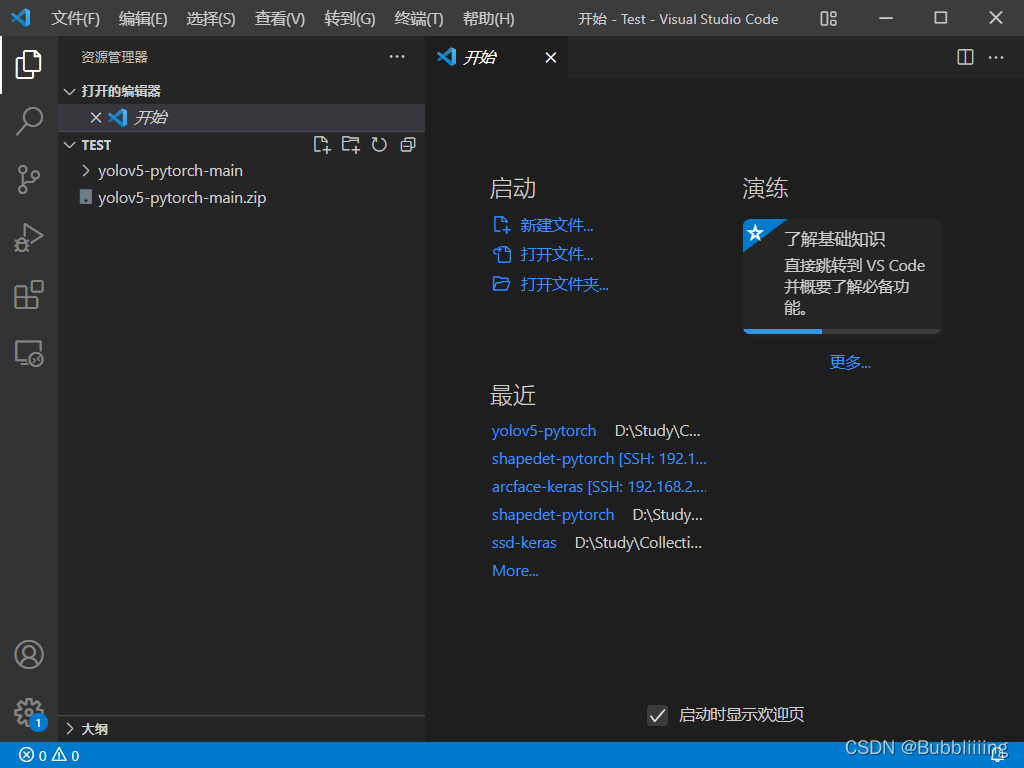Click the star badge on walkthrough card
Screen dimensions: 1024x768
(756, 232)
